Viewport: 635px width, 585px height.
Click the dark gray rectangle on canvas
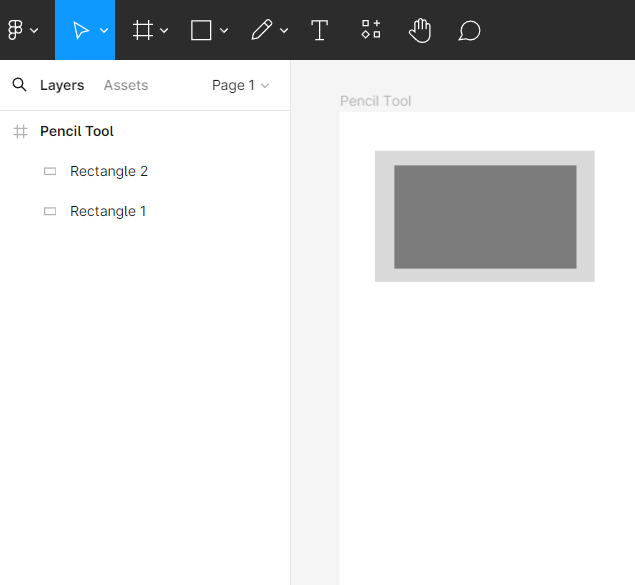(485, 217)
